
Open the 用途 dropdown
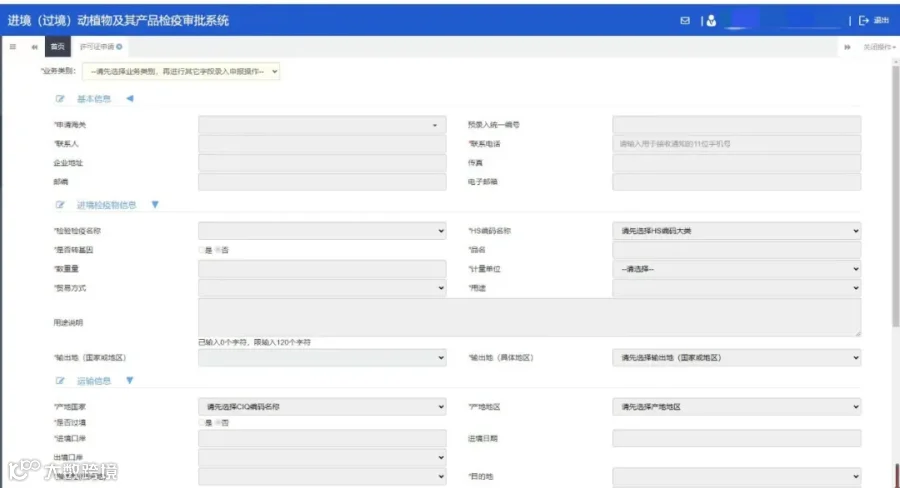pyautogui.click(x=736, y=288)
